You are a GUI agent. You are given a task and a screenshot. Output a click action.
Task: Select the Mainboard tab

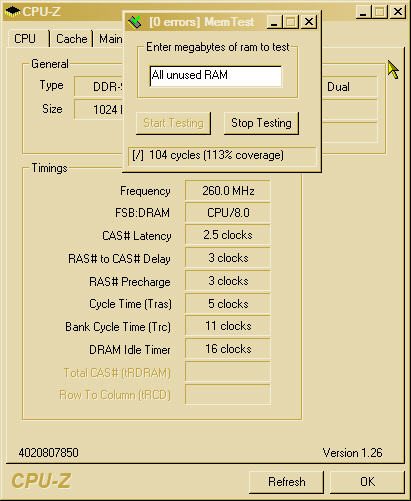(x=109, y=39)
